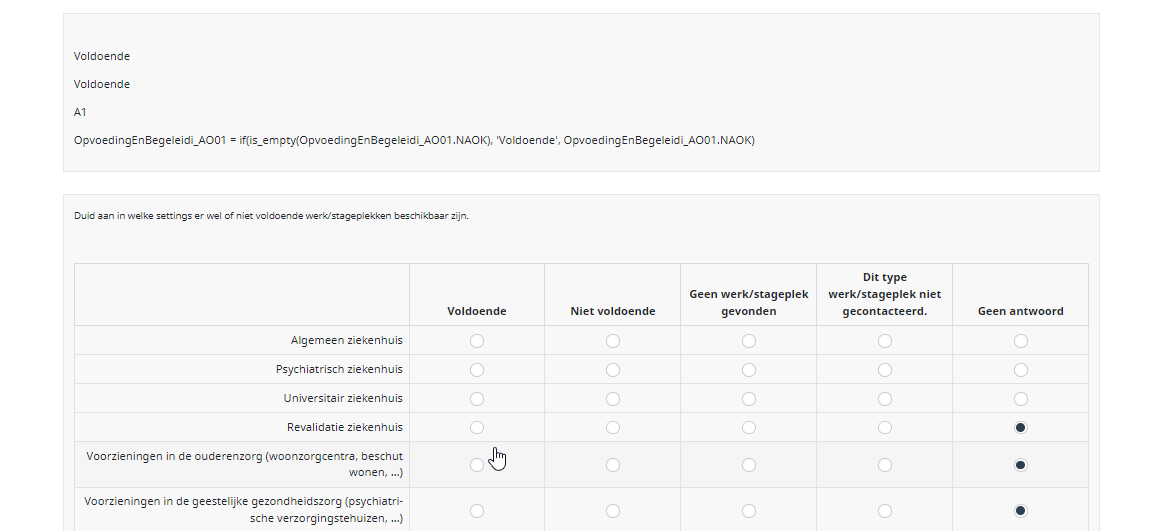The width and height of the screenshot is (1156, 531).
Task: Choose Niet voldoende for ouderenzorg voorzieningen
Action: (613, 465)
